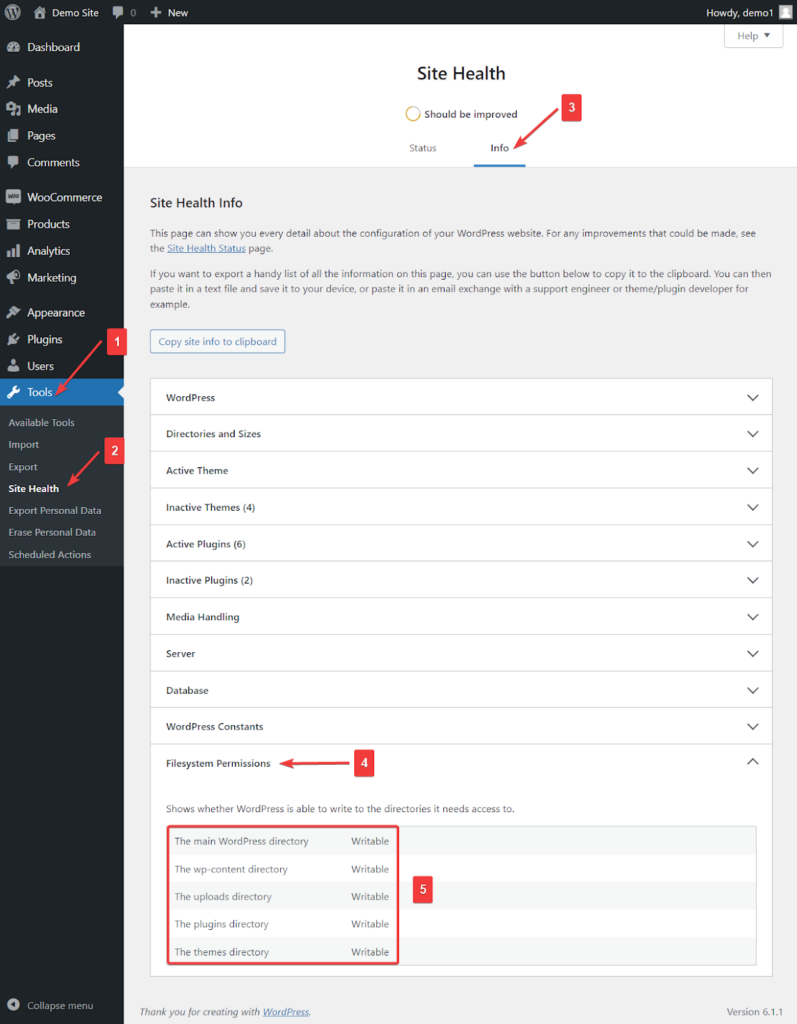Open the WordPress link in footer

click(286, 1012)
